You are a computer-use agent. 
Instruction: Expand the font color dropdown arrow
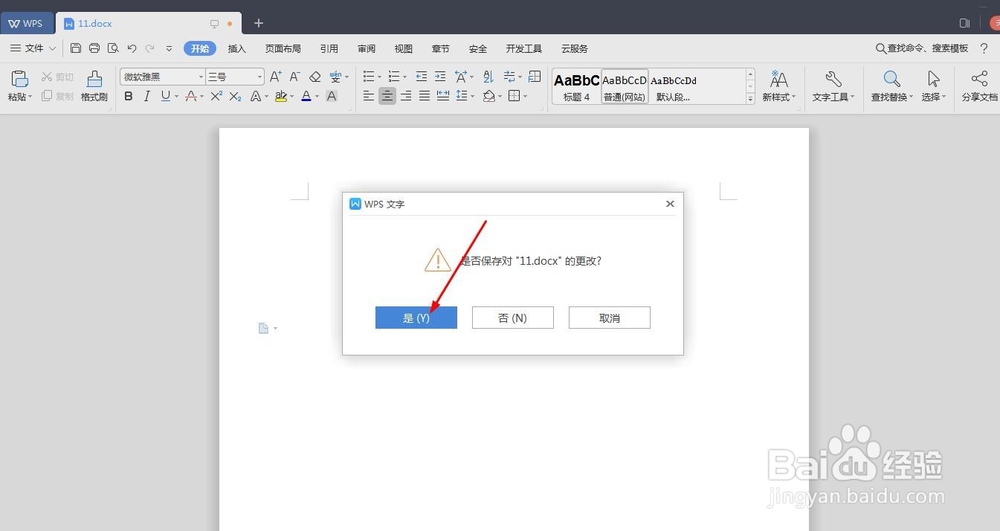[x=317, y=97]
